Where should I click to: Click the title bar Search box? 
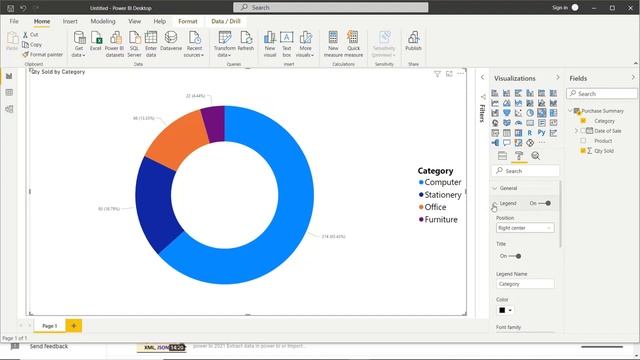(x=331, y=7)
